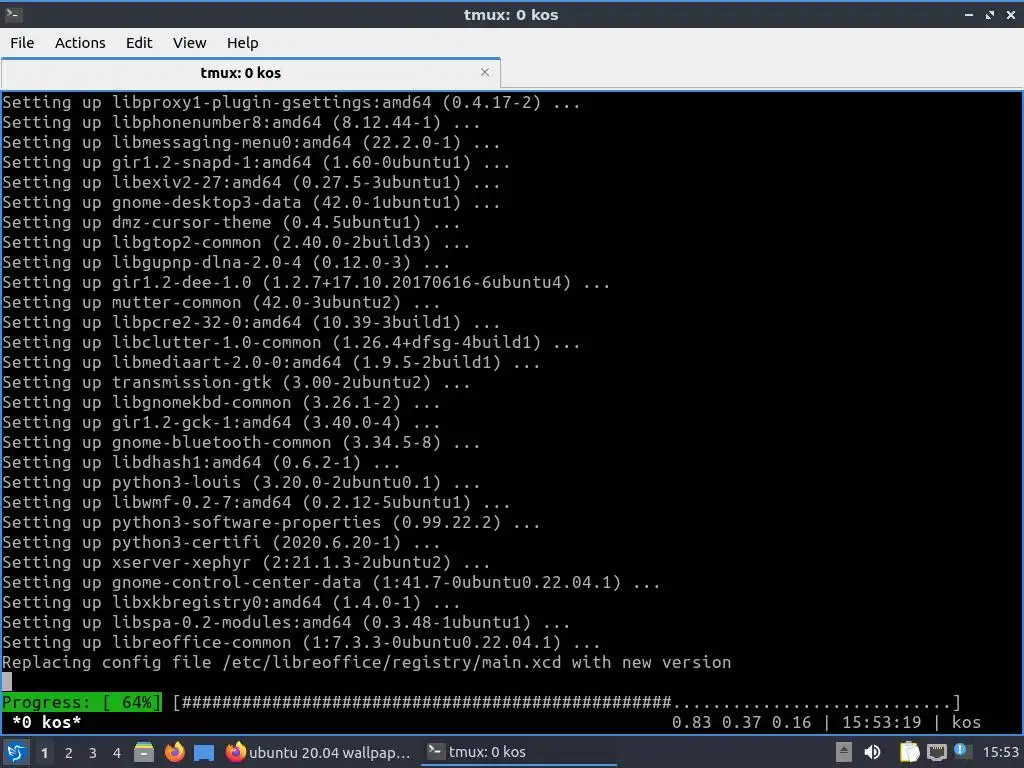
Task: Minimize the terminal window
Action: 968,14
